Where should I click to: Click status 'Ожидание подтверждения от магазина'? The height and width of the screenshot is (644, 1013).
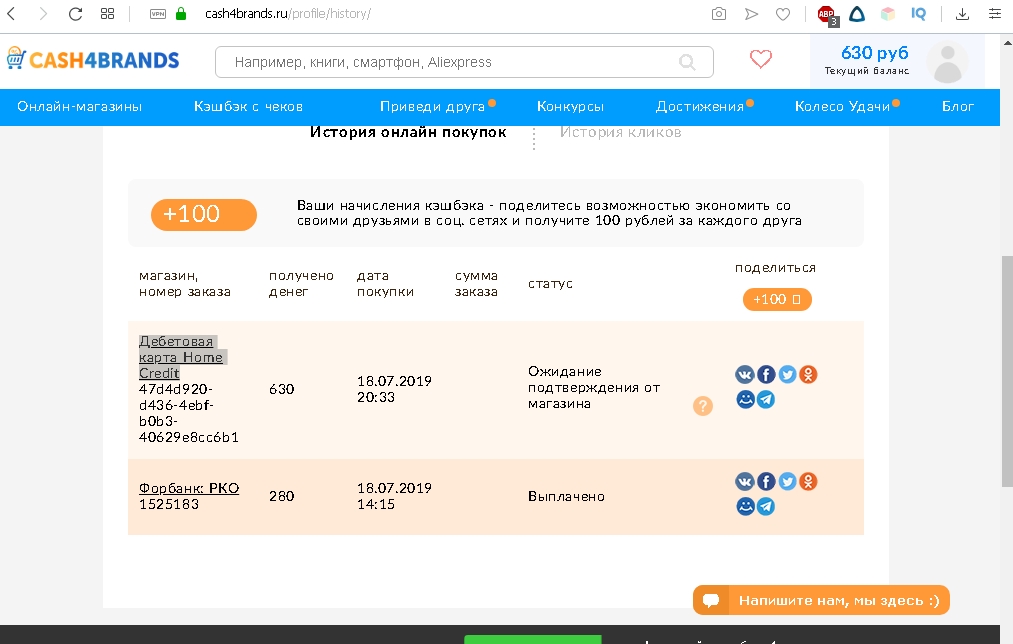point(593,388)
